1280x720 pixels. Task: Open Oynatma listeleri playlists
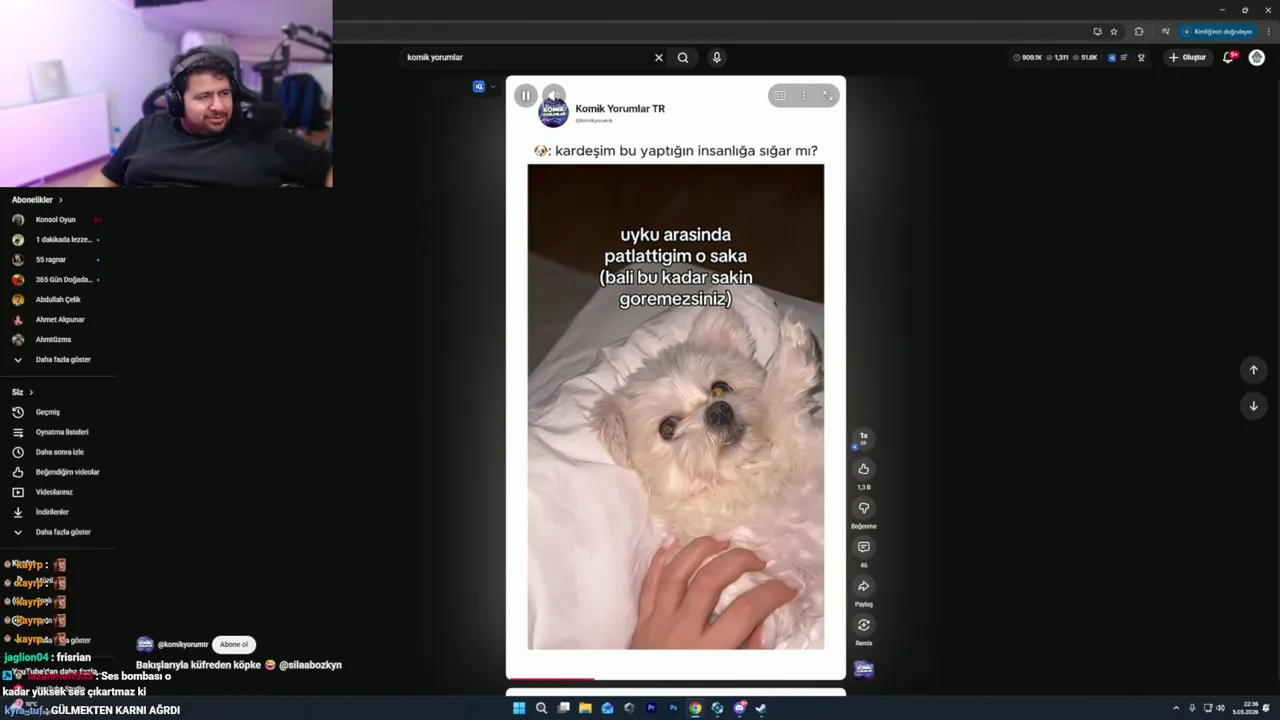[57, 432]
